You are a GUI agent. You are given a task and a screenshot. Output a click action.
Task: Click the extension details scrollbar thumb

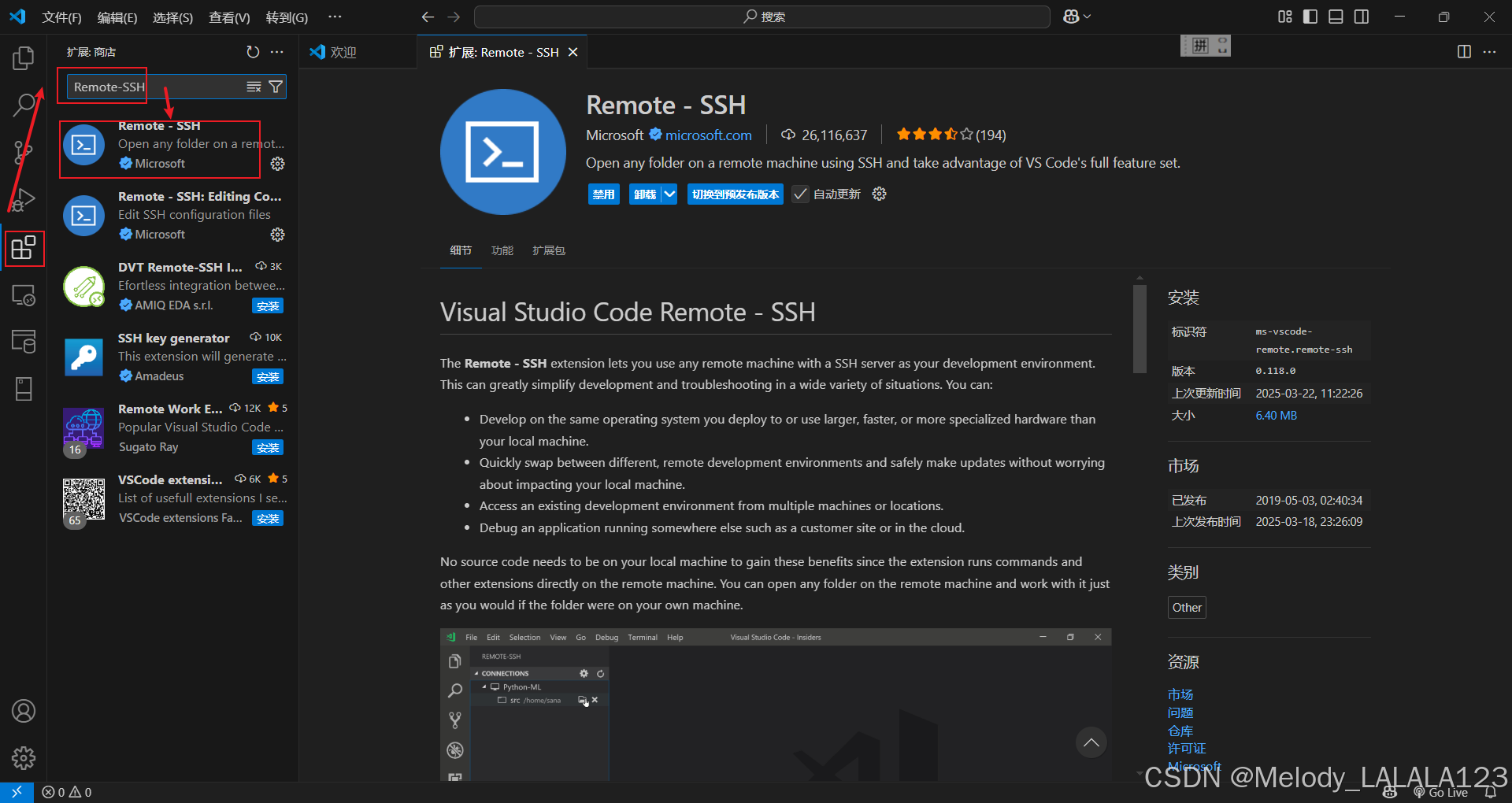1140,329
